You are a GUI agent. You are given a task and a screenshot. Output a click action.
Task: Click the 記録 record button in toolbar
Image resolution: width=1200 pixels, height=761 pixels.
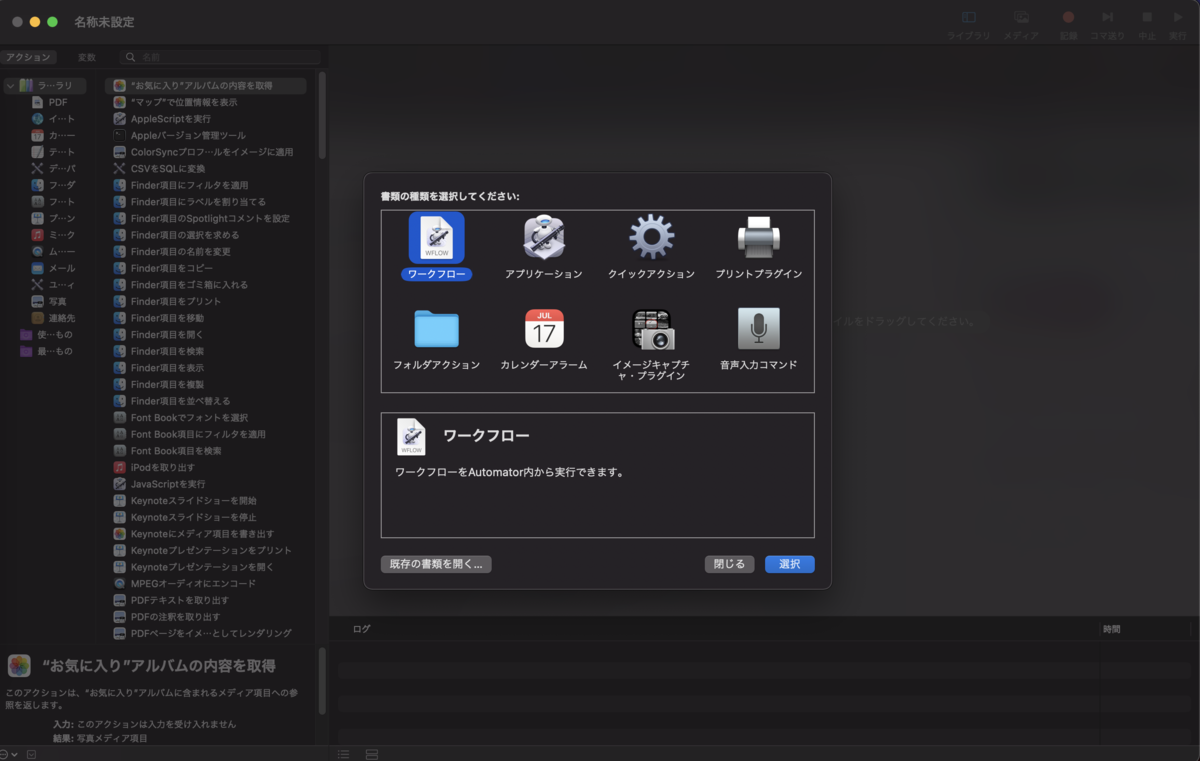point(1068,23)
